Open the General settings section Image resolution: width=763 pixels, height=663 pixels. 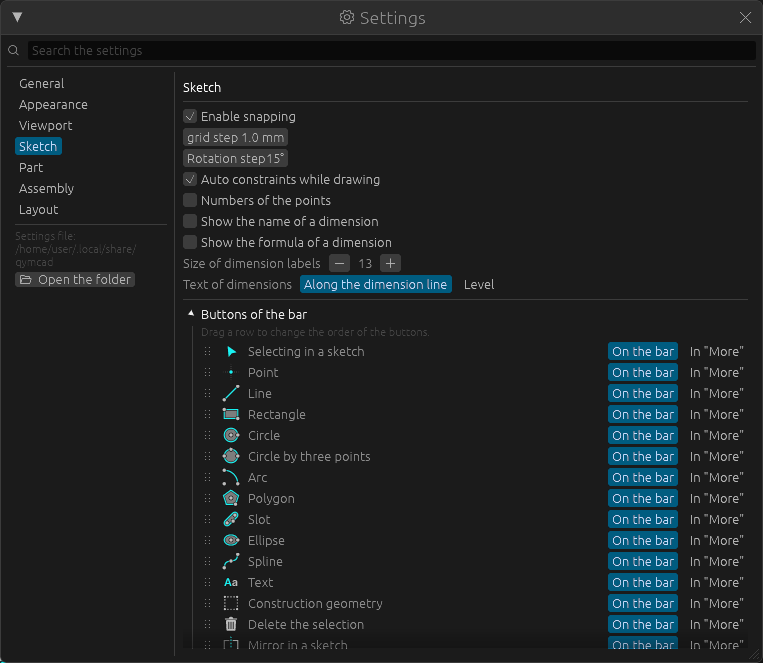[x=41, y=83]
